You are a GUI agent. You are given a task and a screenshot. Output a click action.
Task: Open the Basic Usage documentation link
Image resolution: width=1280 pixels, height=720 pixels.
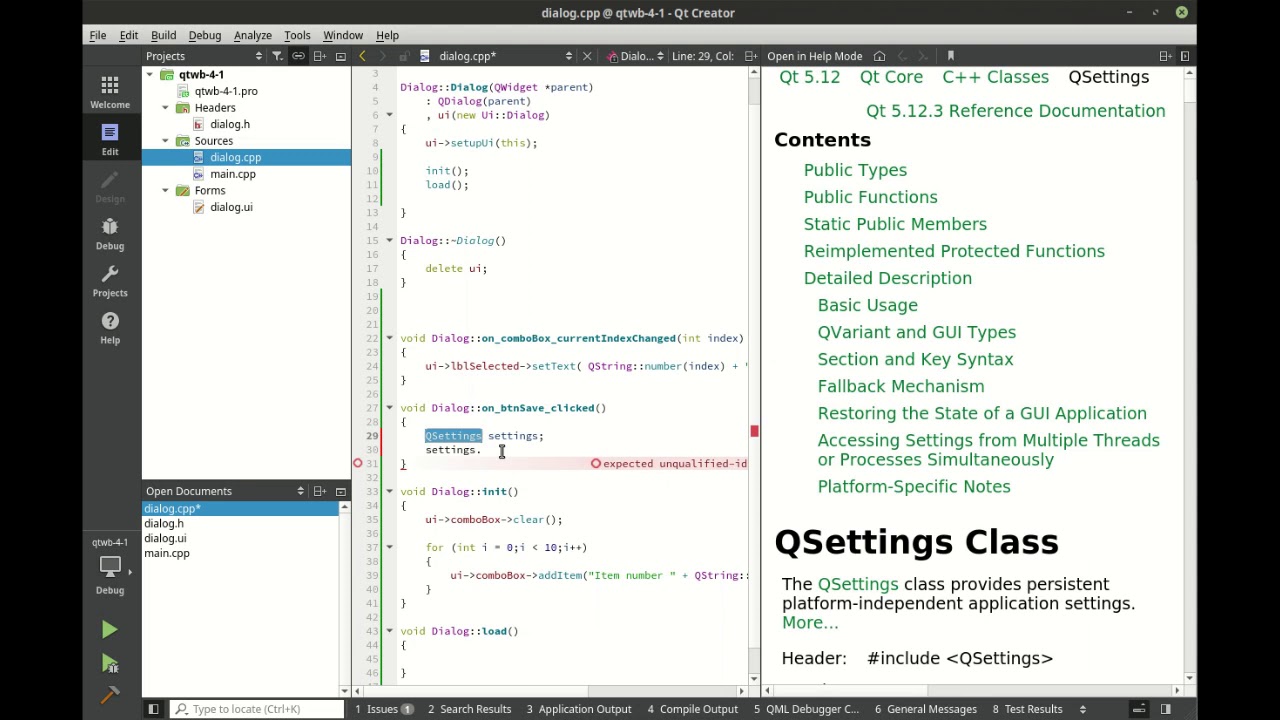tap(867, 305)
